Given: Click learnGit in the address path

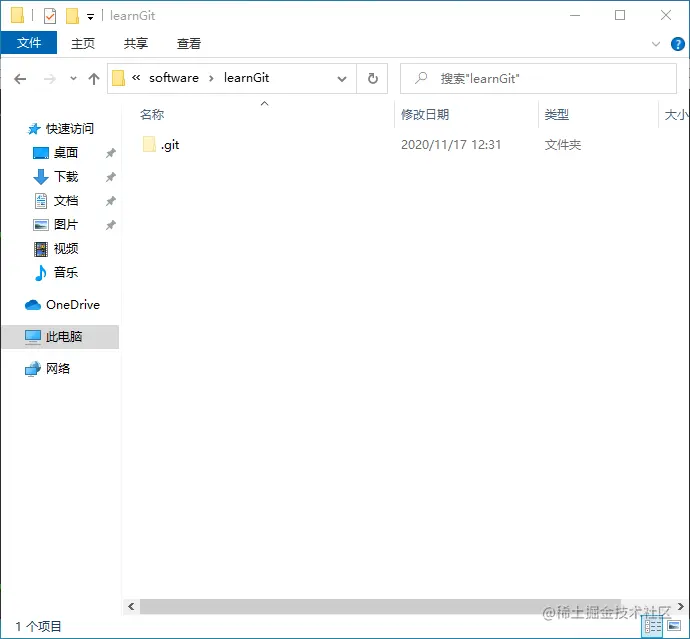Looking at the screenshot, I should pos(246,78).
